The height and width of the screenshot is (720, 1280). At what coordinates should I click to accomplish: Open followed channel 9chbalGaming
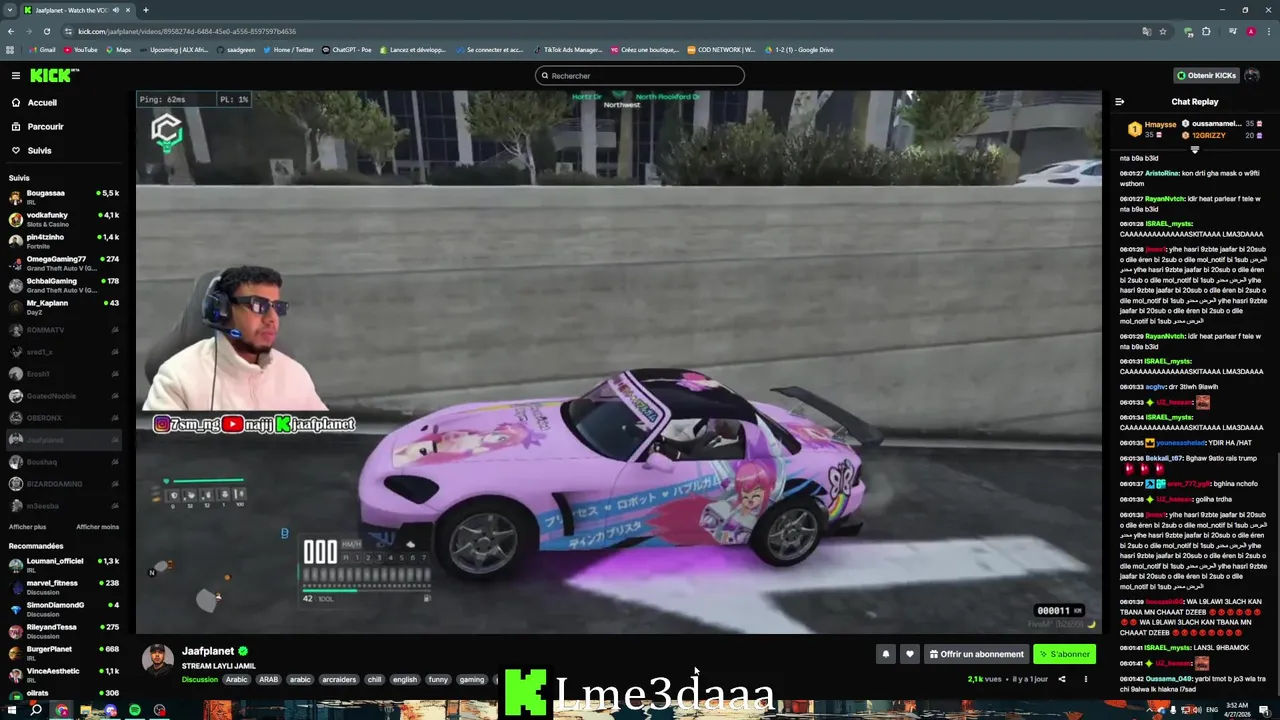(x=62, y=285)
